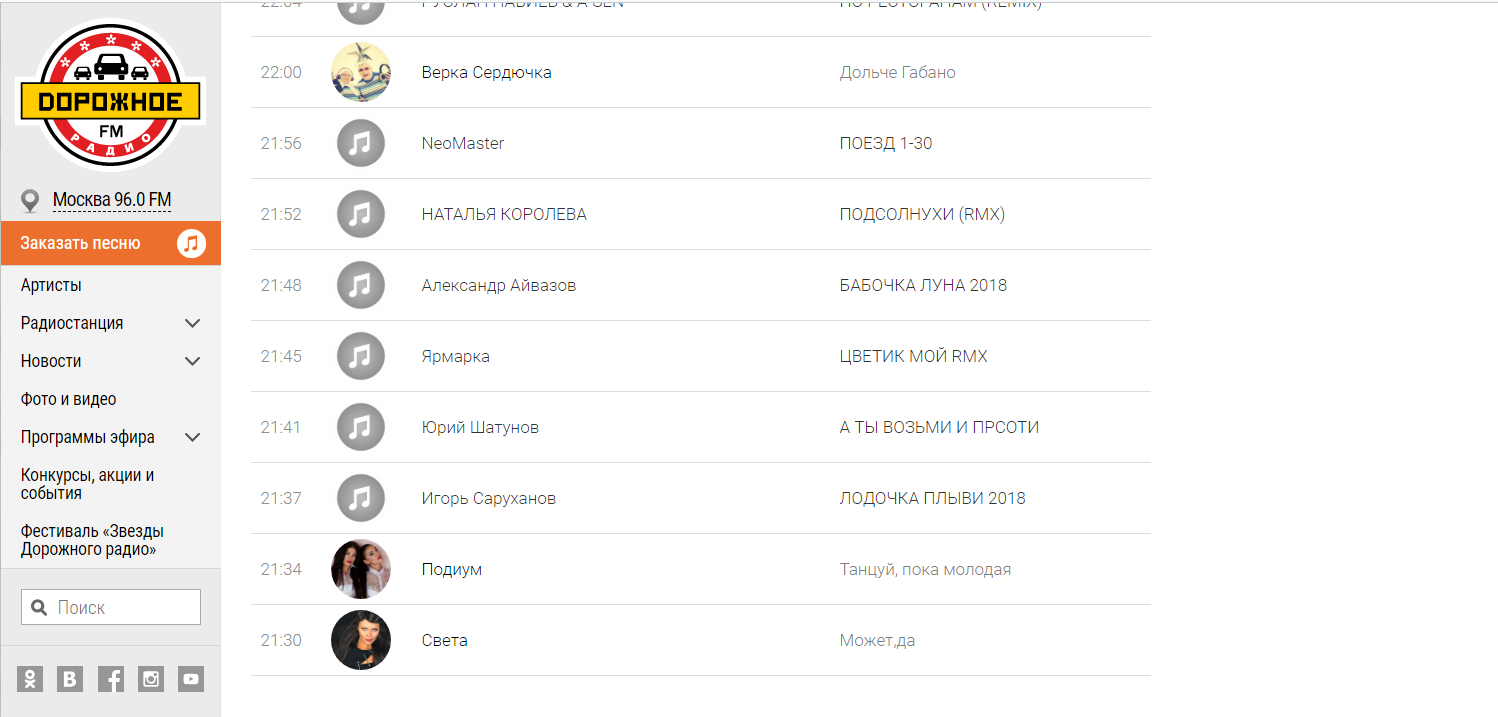This screenshot has height=717, width=1498.
Task: Open Фестиваль «Звезды Дорожного радио» page
Action: (92, 540)
